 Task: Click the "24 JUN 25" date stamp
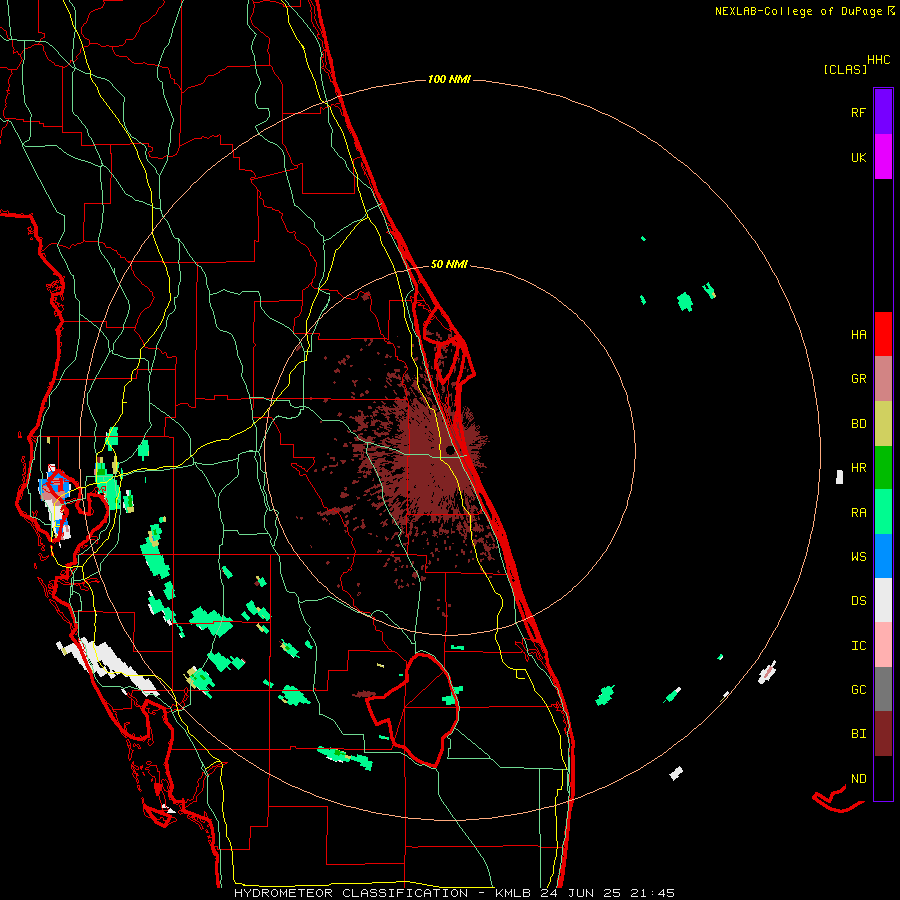[x=580, y=893]
